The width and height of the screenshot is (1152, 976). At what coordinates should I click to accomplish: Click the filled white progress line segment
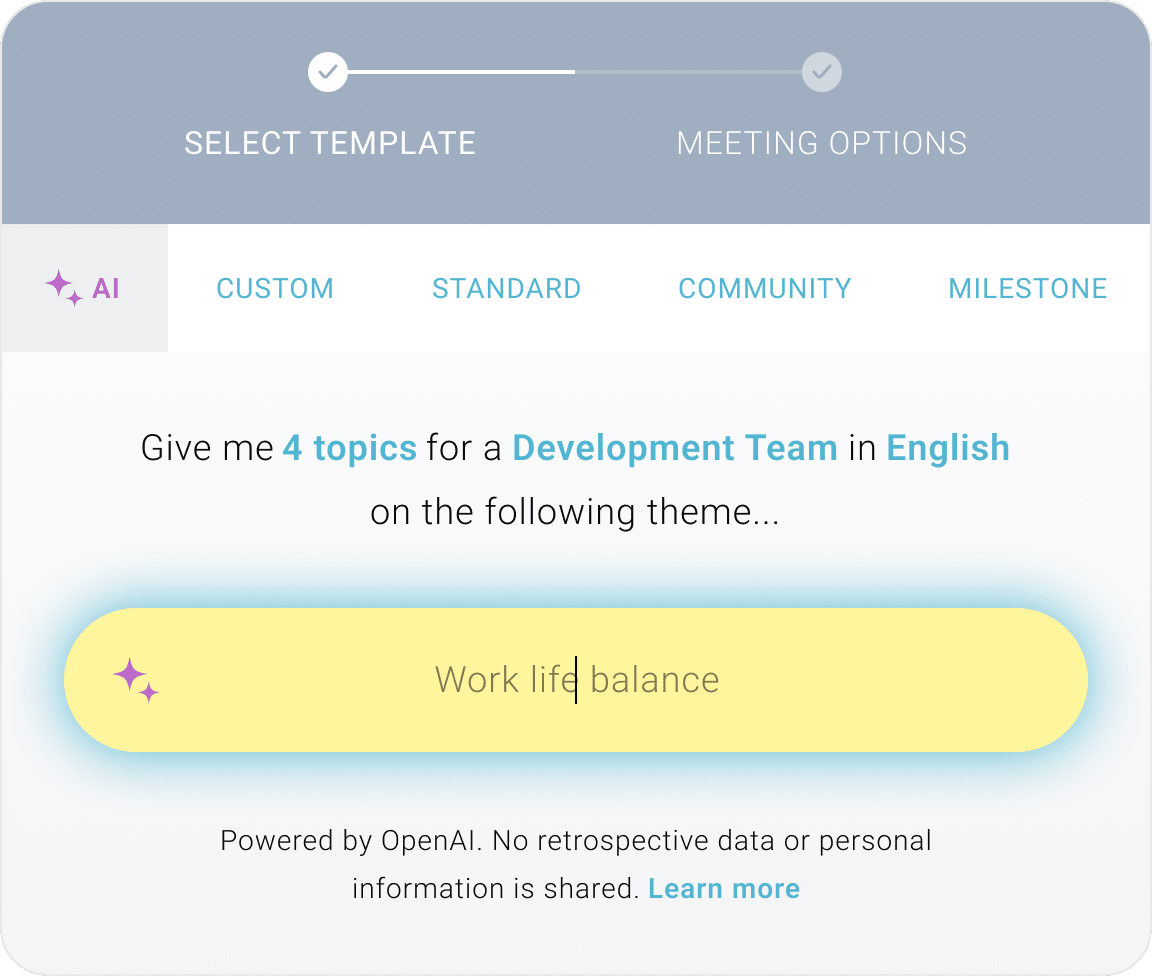click(x=460, y=72)
